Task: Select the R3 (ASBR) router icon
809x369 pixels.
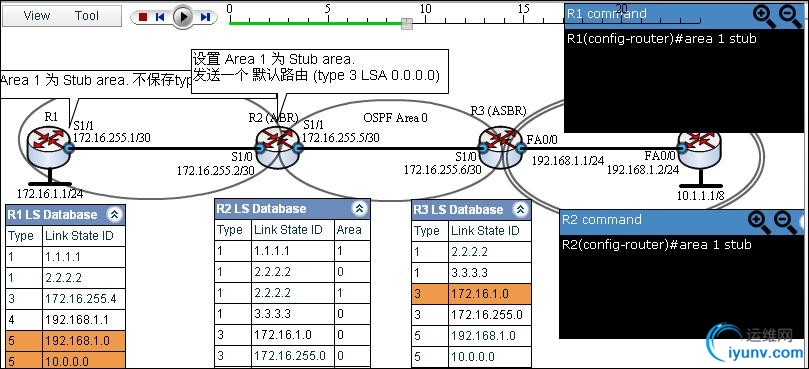Action: point(499,147)
